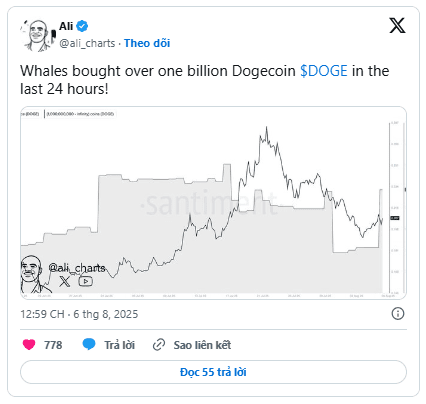Open Đọc 55 trả lời replies button
The width and height of the screenshot is (426, 404).
pos(213,372)
